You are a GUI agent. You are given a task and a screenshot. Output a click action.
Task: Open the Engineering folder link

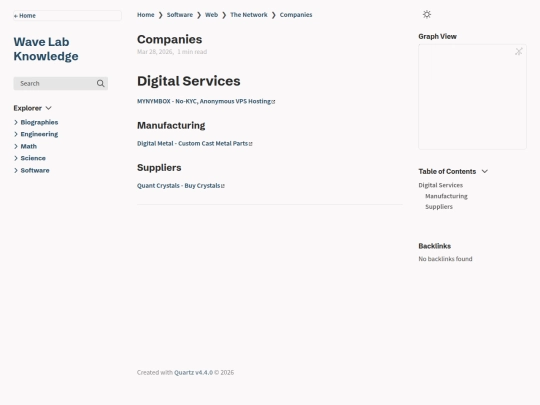[x=39, y=134]
